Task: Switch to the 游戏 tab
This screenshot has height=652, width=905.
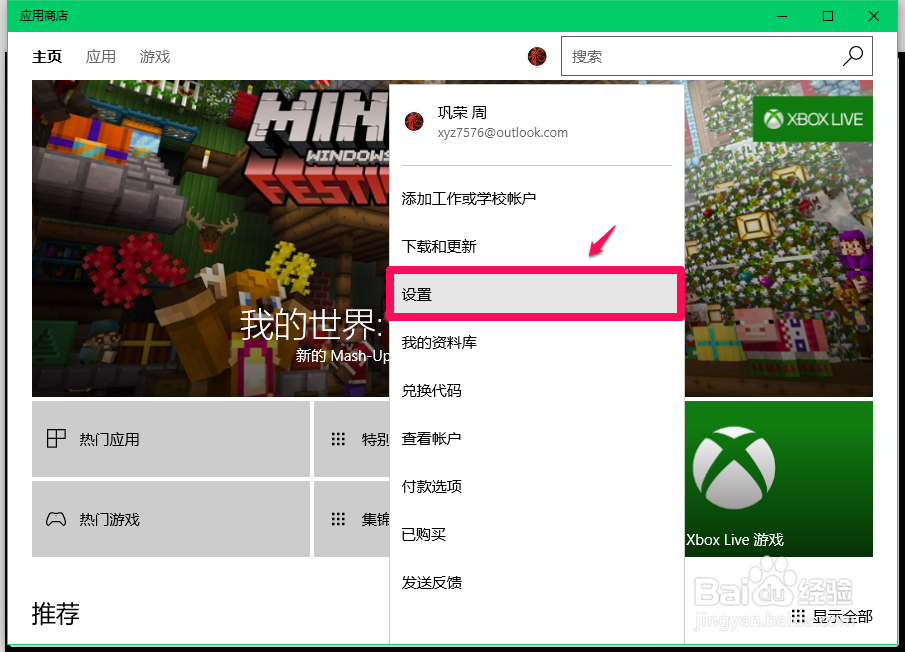Action: [155, 57]
